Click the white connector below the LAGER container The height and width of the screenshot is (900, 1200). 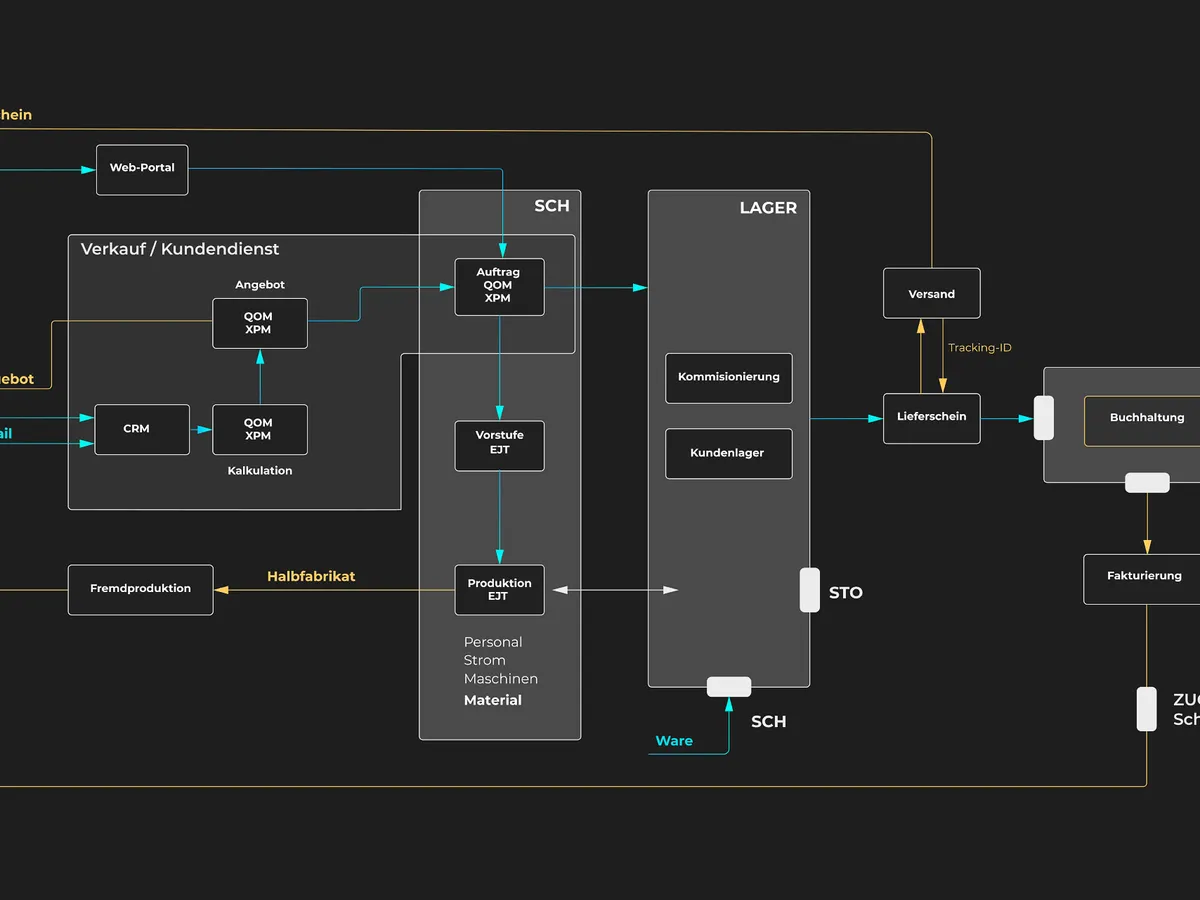tap(729, 687)
